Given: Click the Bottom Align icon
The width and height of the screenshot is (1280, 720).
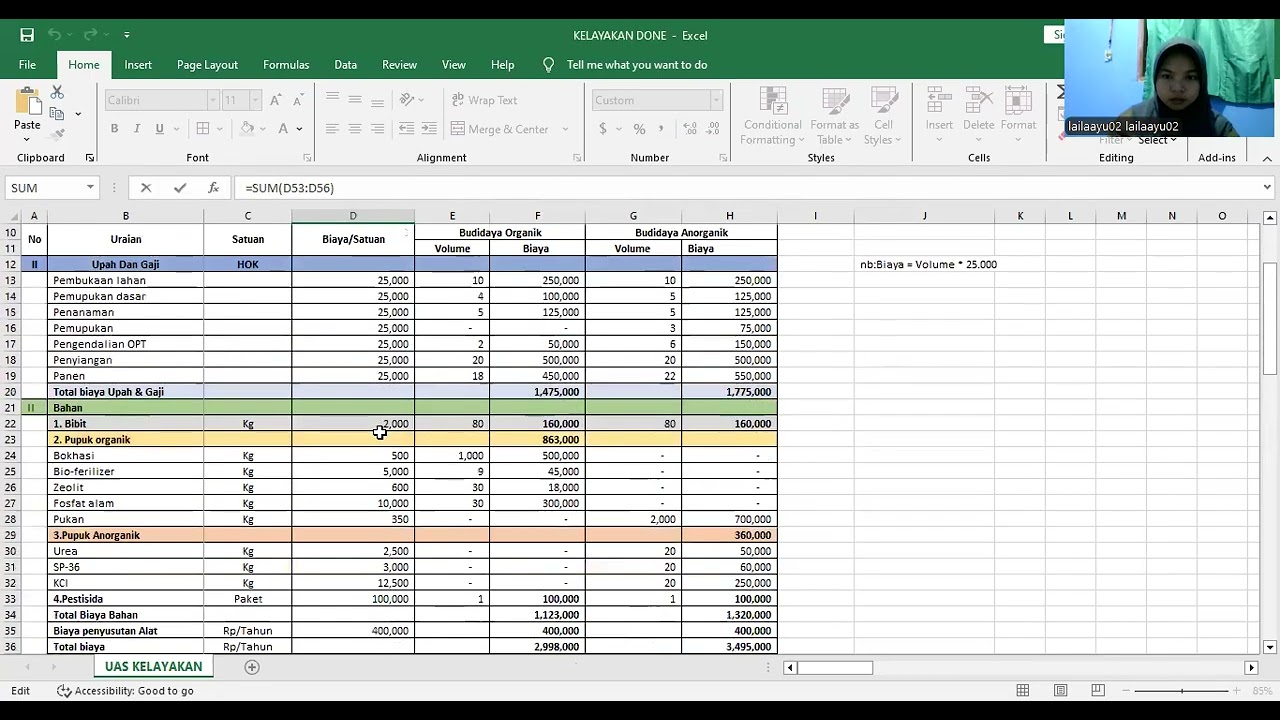Looking at the screenshot, I should coord(377,100).
